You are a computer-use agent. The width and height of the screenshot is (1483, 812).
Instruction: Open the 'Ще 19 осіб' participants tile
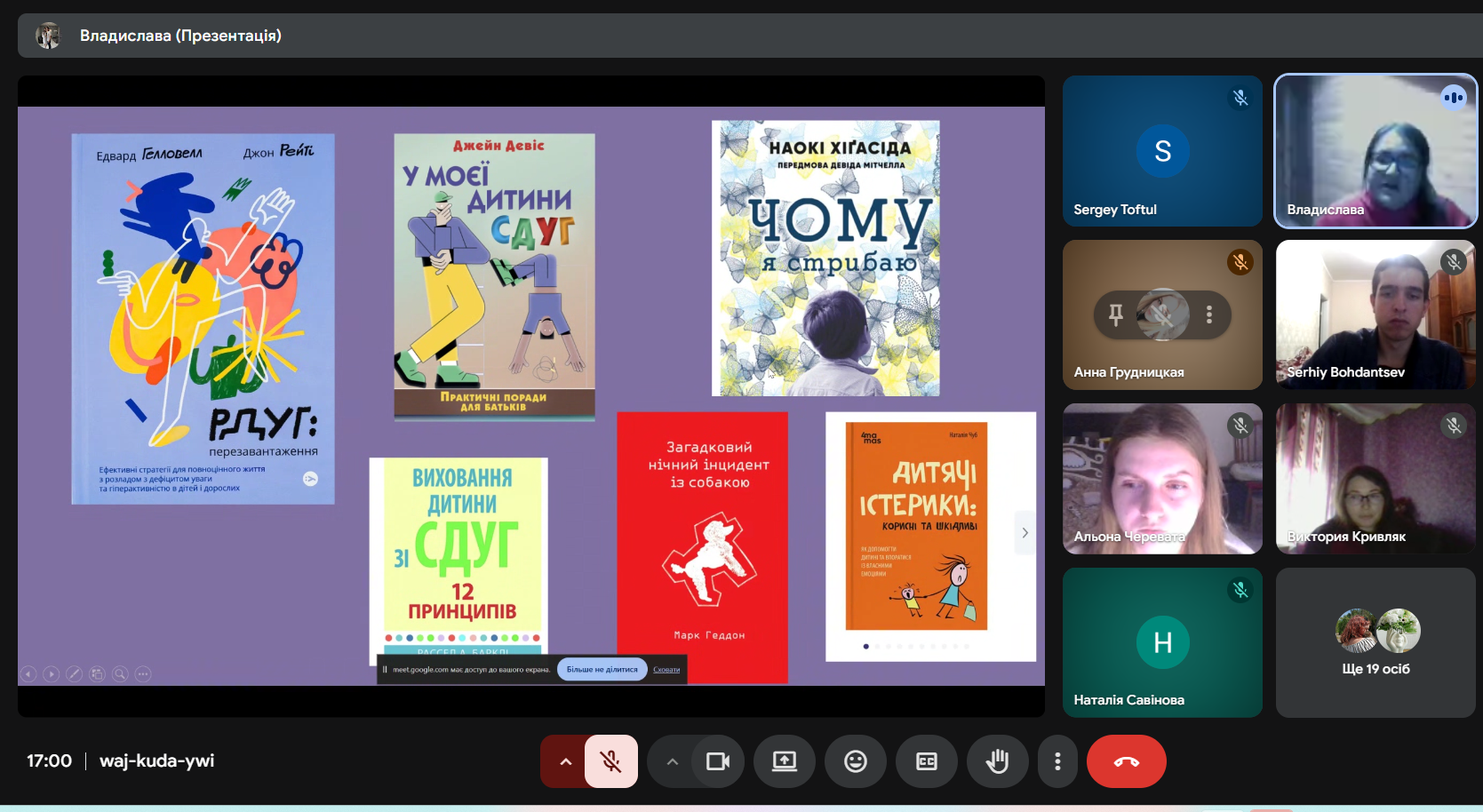(1375, 642)
